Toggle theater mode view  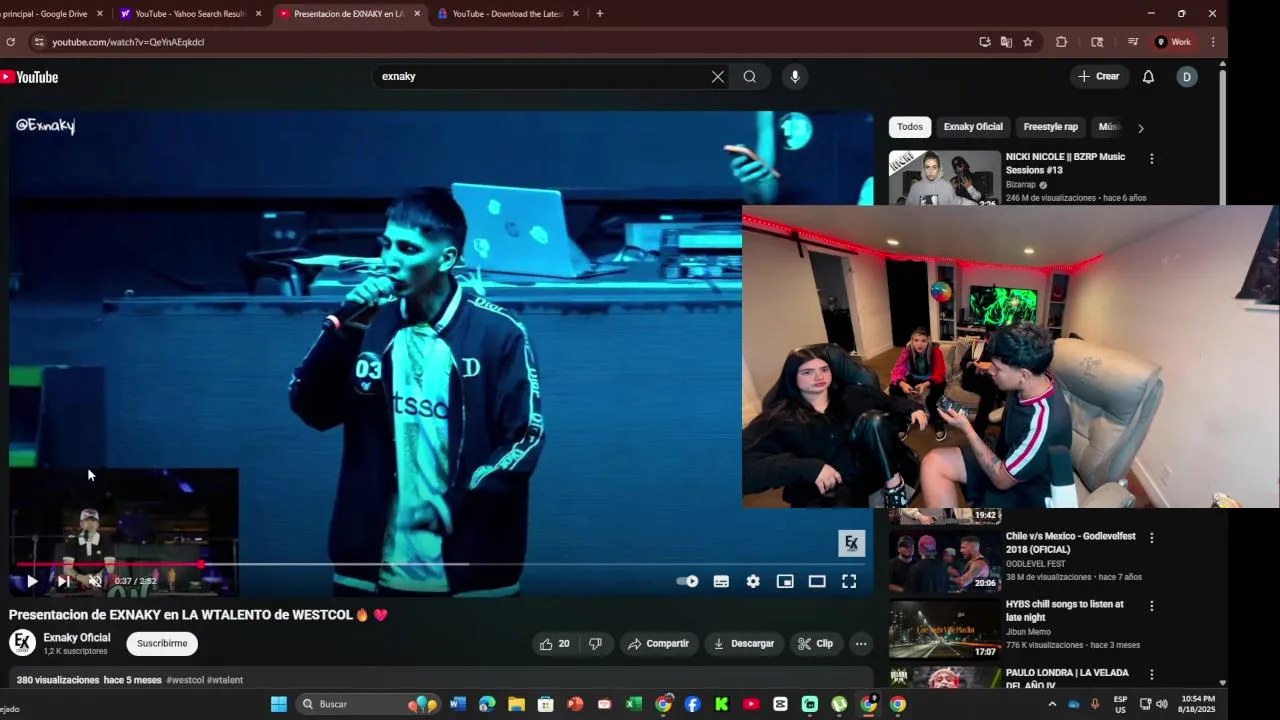[x=817, y=581]
